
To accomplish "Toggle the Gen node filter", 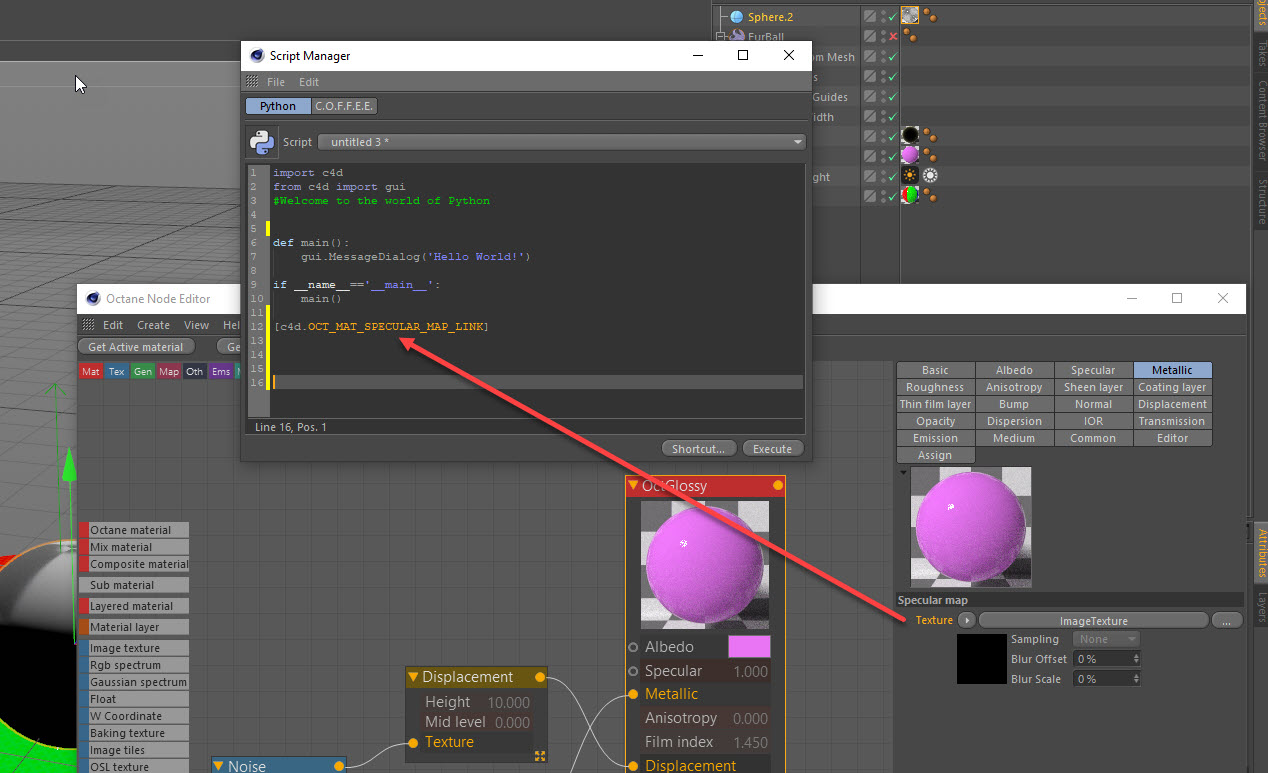I will point(143,372).
